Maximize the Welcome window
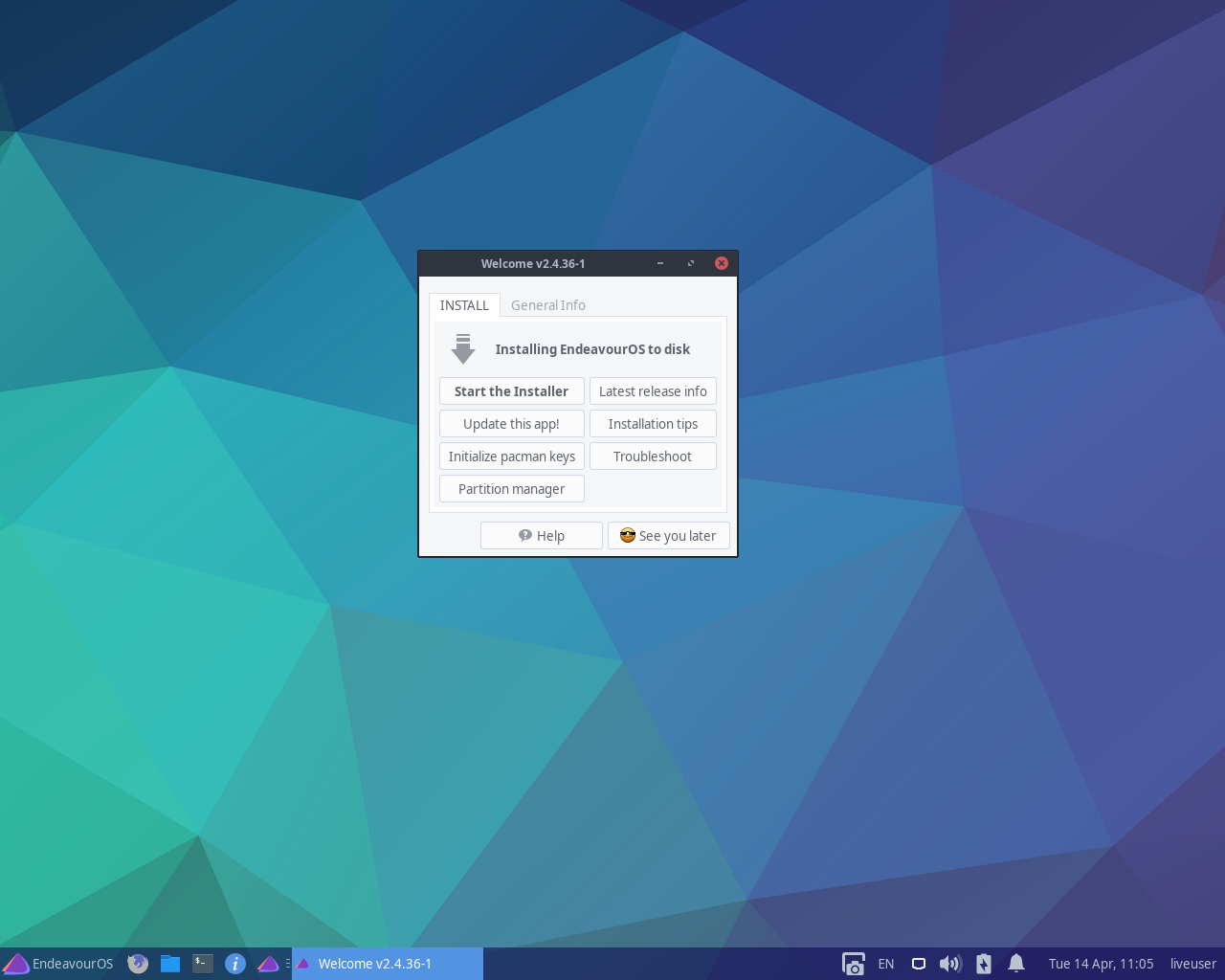Screen dimensions: 1225x980 point(691,263)
